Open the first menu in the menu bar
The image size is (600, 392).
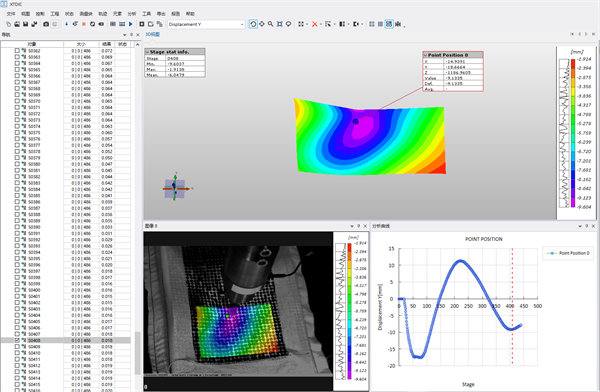(x=11, y=14)
